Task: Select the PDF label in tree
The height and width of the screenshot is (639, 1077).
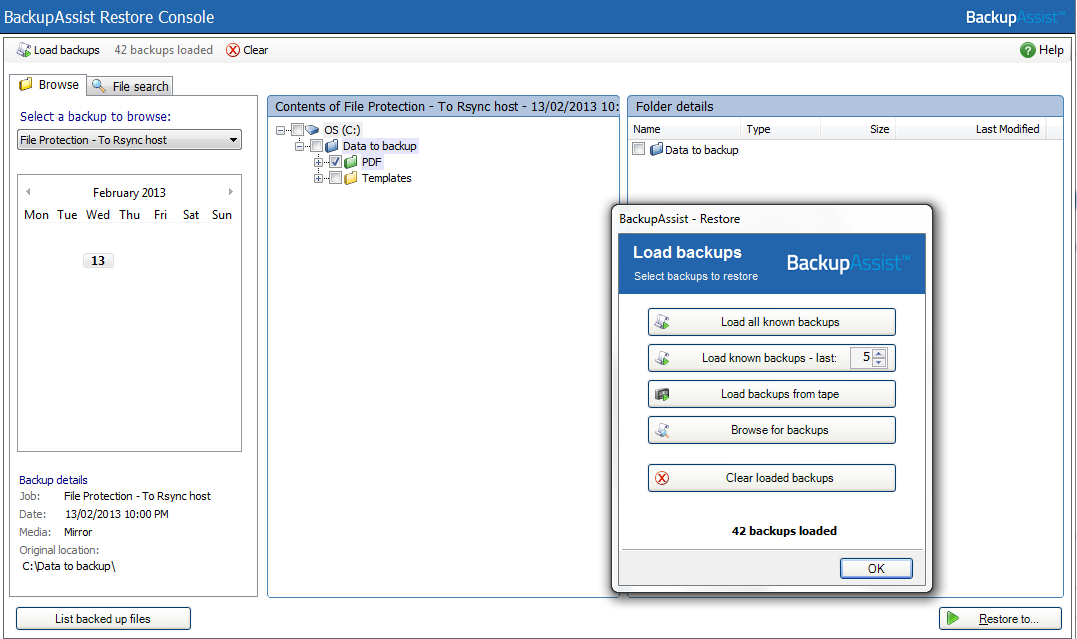Action: (372, 162)
